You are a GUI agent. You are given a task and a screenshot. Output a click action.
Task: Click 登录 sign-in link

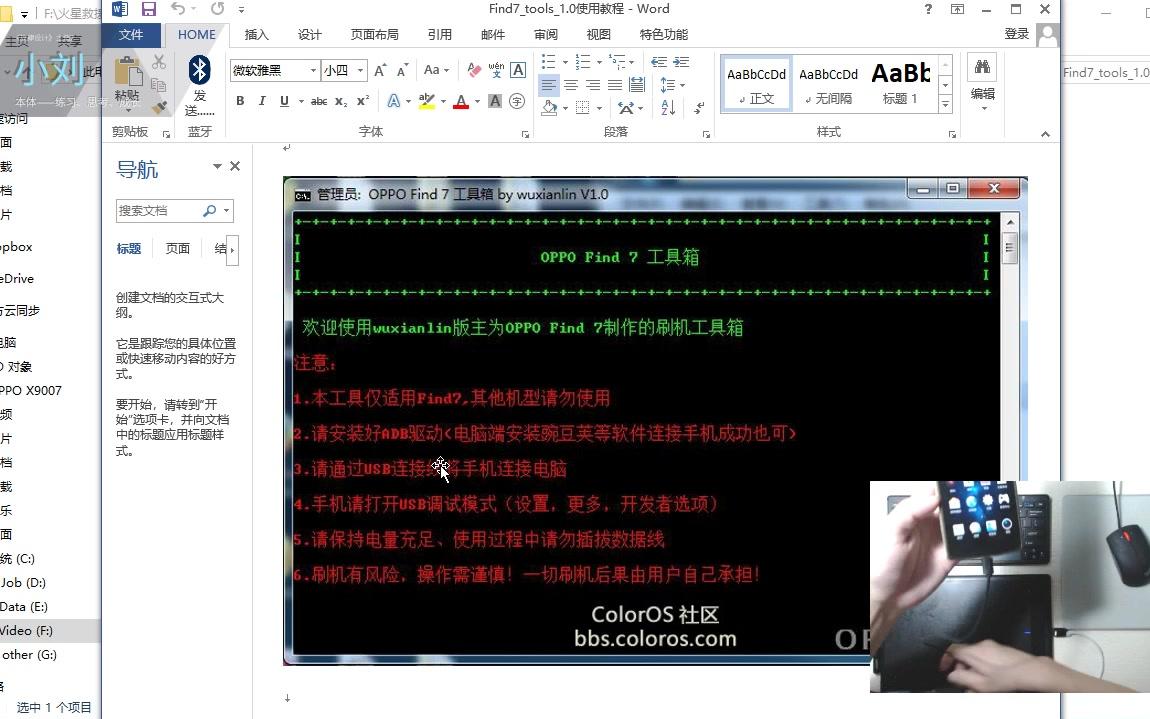click(1017, 34)
